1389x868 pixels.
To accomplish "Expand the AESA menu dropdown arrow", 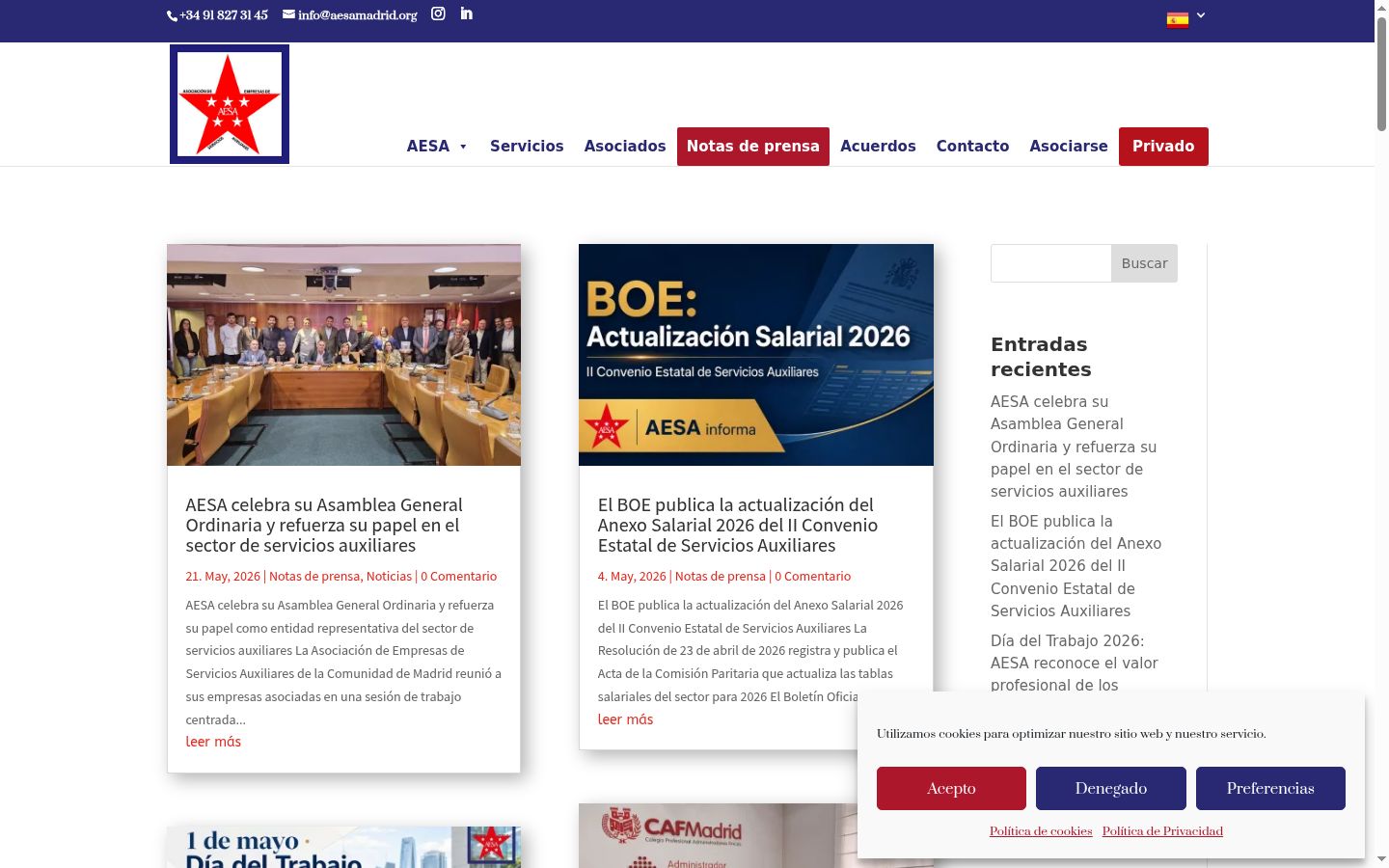I will click(x=464, y=147).
